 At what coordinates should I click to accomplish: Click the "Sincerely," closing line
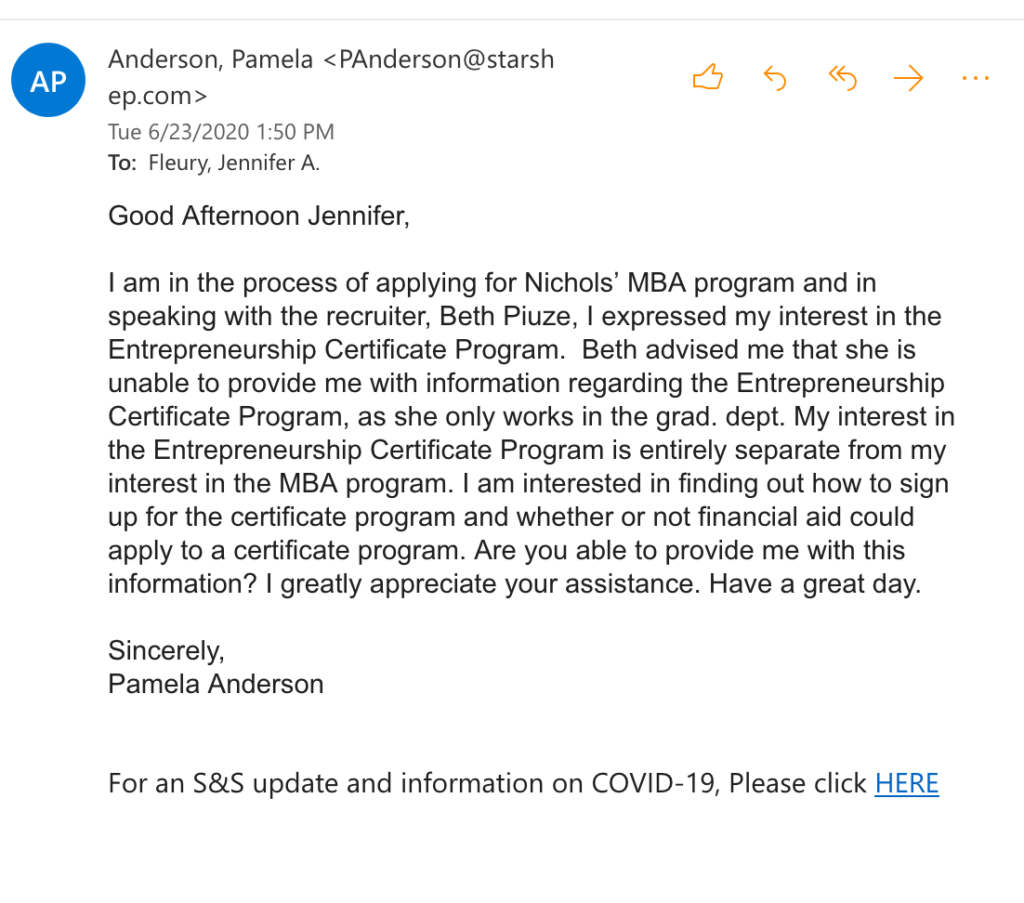166,651
